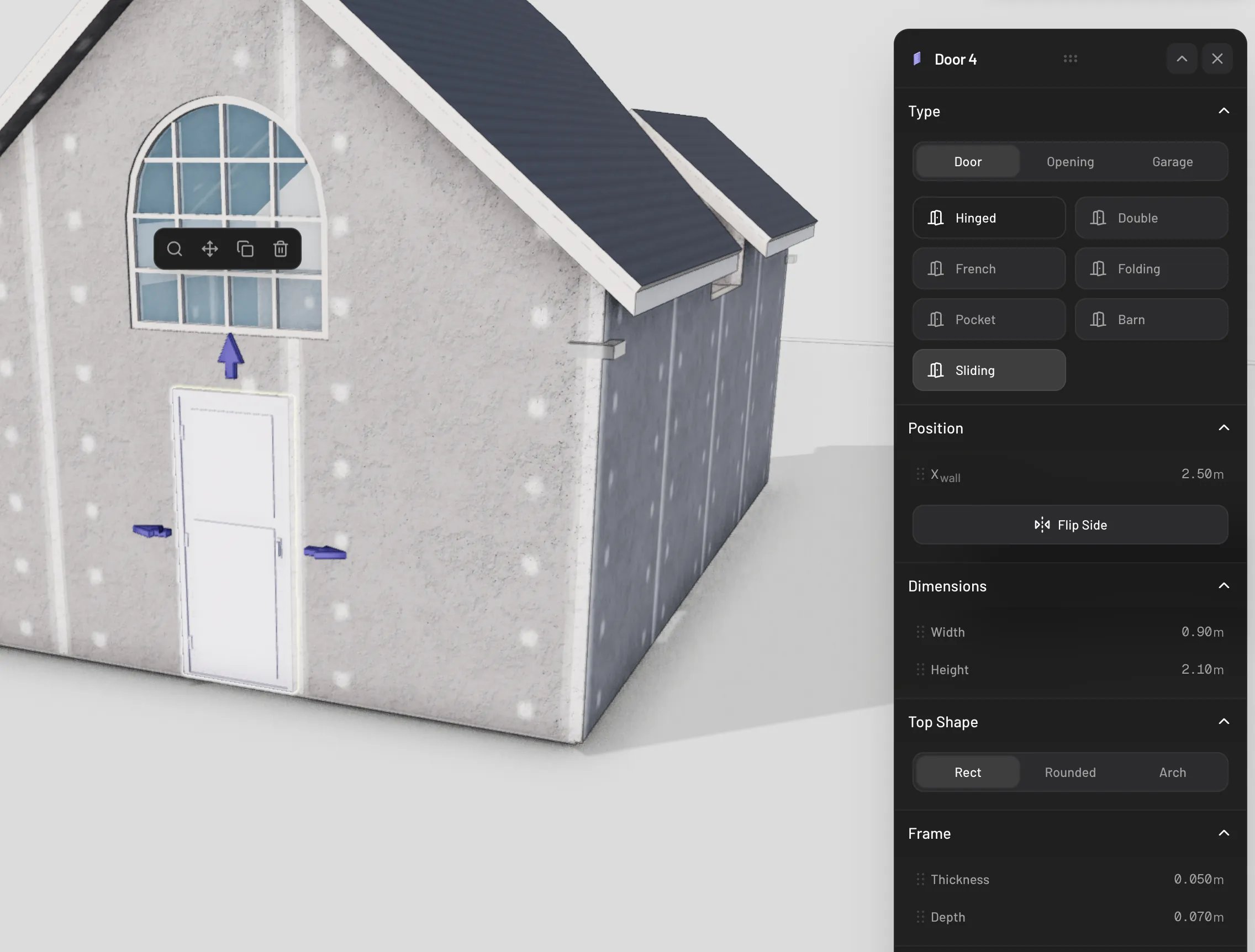The image size is (1255, 952).
Task: Select the Door type tab
Action: (x=968, y=162)
